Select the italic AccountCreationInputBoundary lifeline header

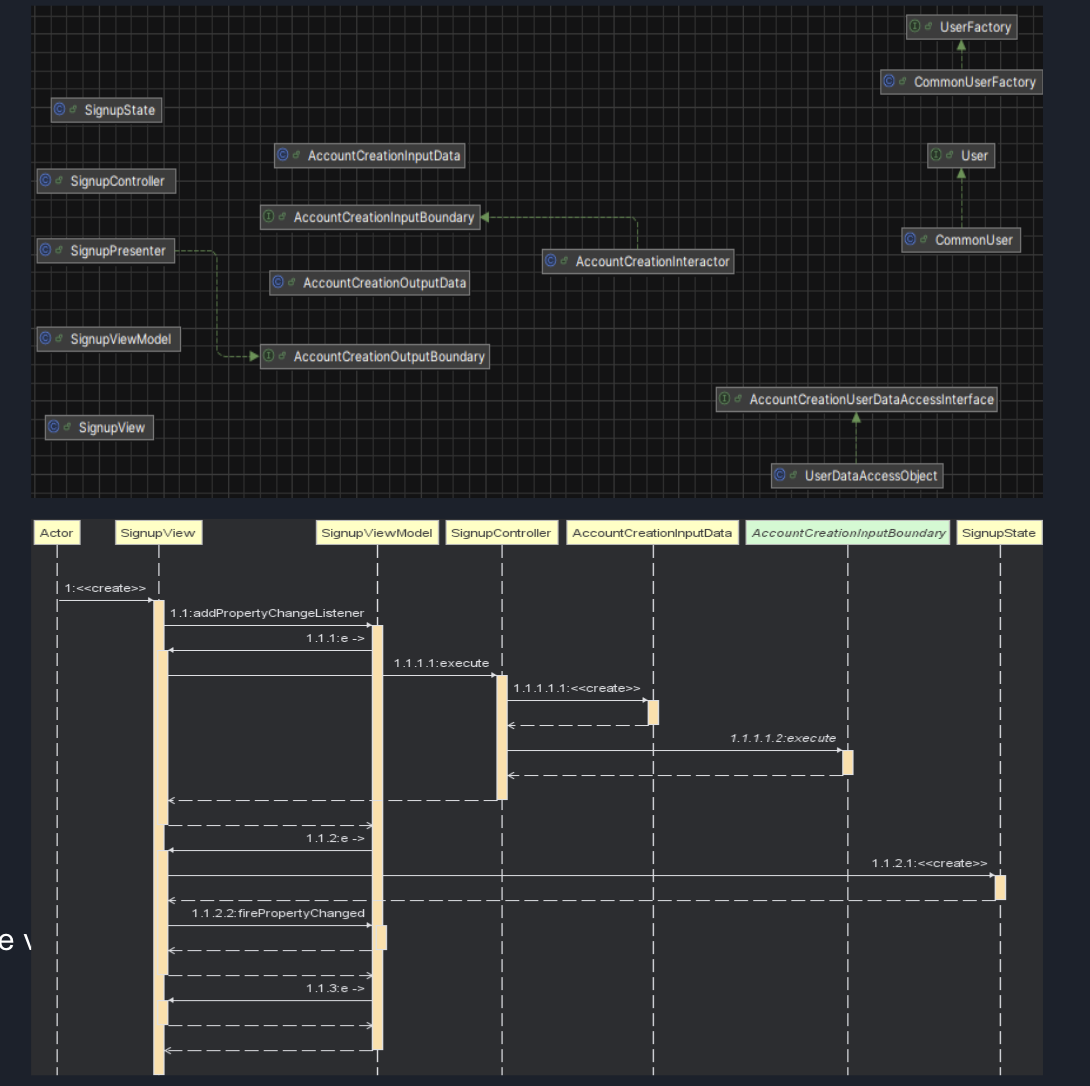[x=848, y=533]
